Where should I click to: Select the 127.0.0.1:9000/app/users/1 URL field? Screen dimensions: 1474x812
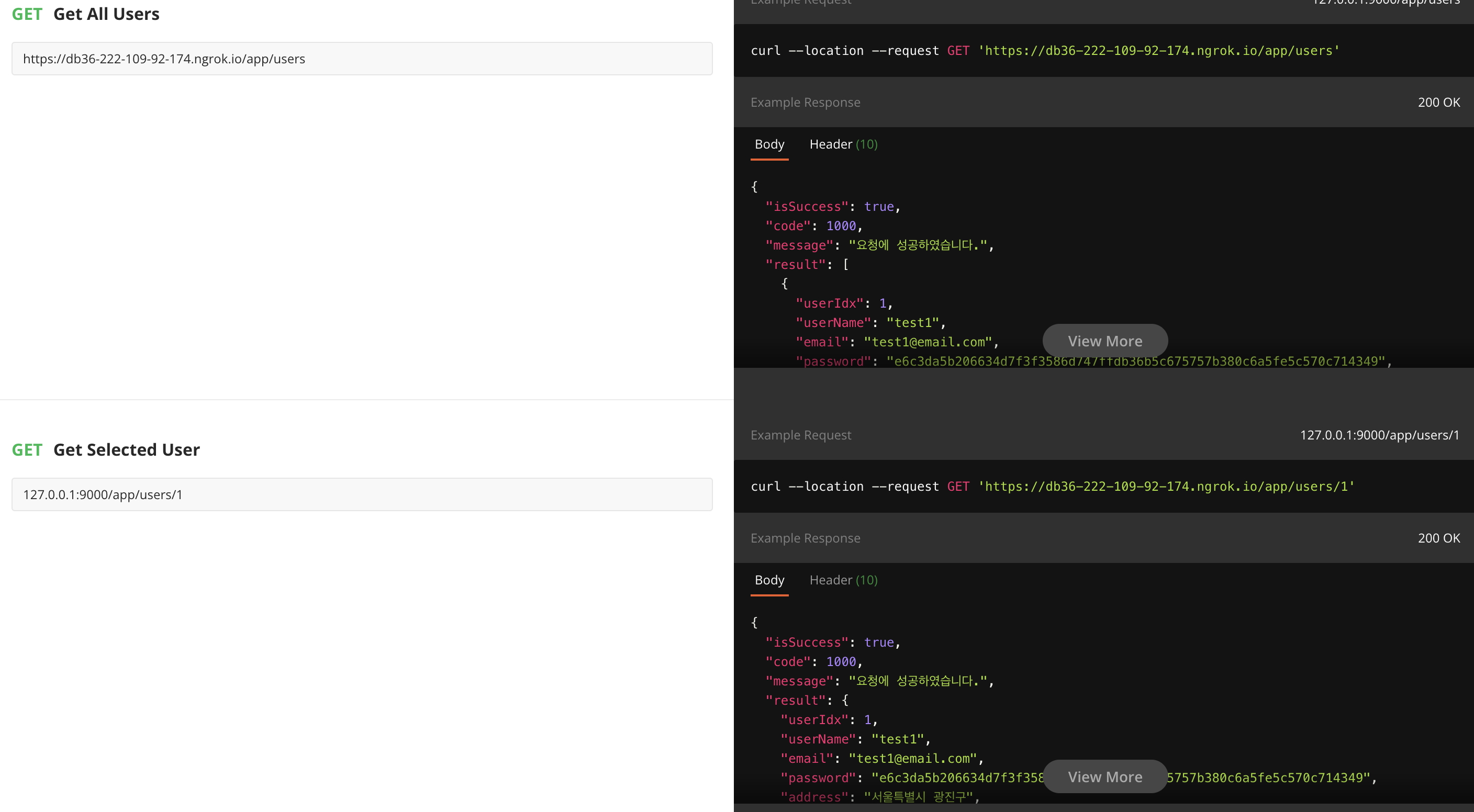(362, 494)
